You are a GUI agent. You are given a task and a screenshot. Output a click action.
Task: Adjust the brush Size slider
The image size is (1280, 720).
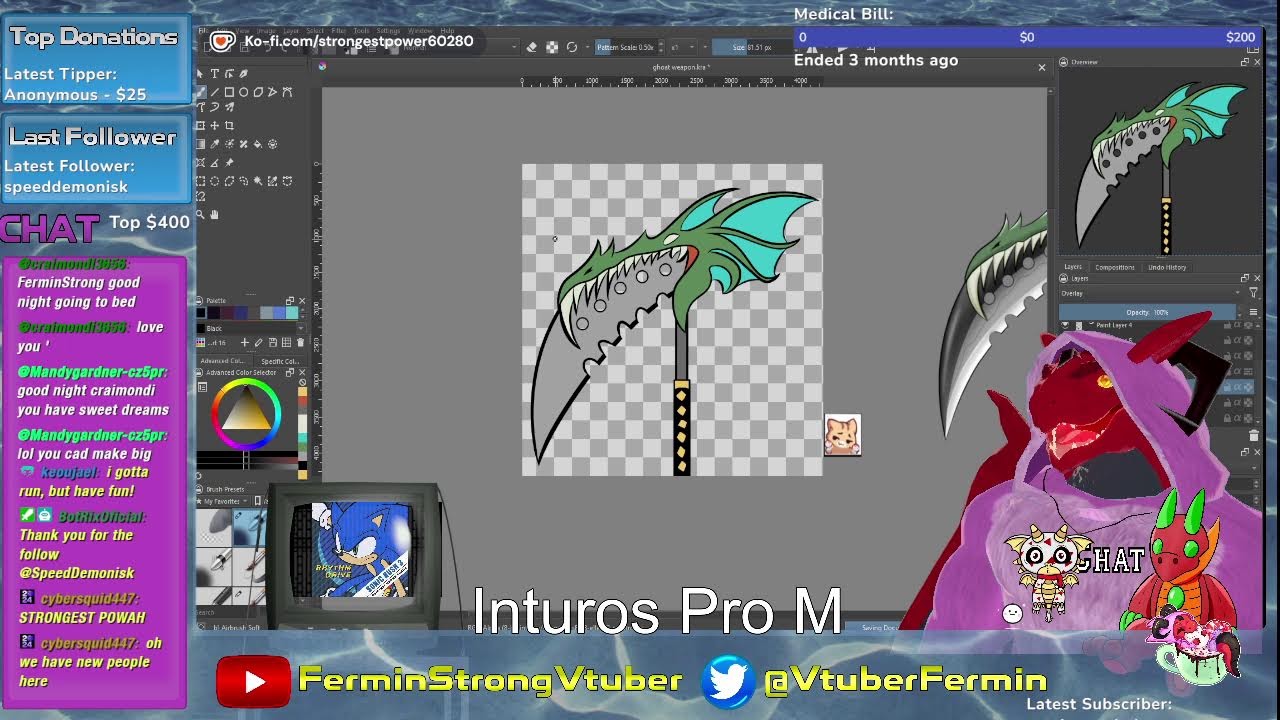(752, 47)
